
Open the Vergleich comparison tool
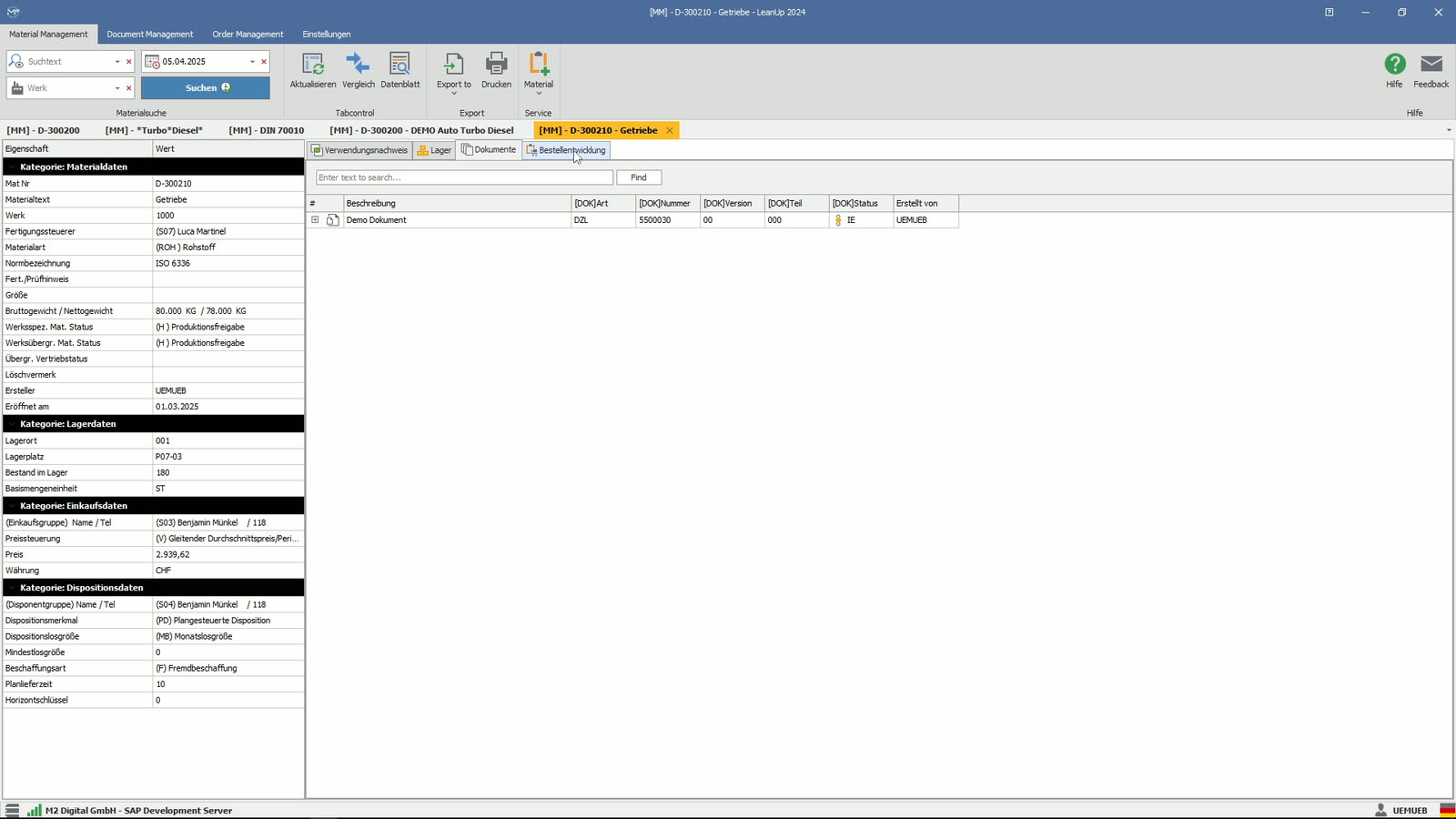pyautogui.click(x=359, y=70)
